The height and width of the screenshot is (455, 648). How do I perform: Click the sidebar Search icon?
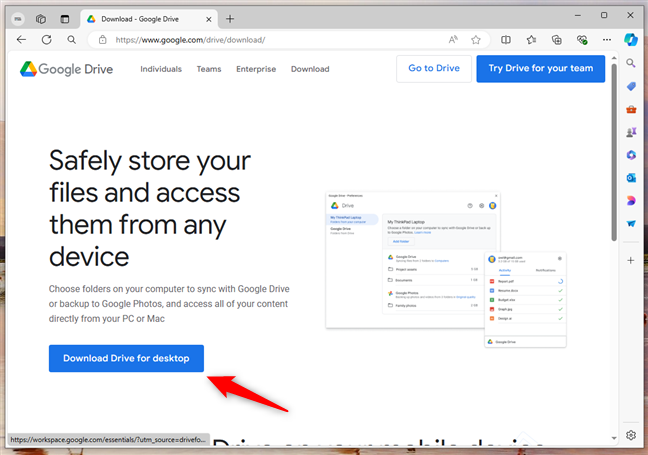pos(631,63)
